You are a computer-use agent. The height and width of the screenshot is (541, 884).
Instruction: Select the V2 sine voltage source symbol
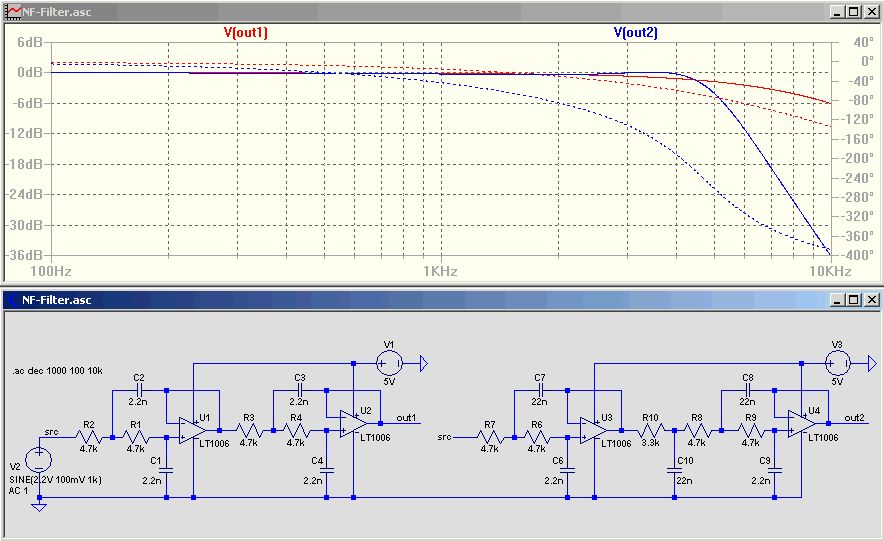(39, 459)
